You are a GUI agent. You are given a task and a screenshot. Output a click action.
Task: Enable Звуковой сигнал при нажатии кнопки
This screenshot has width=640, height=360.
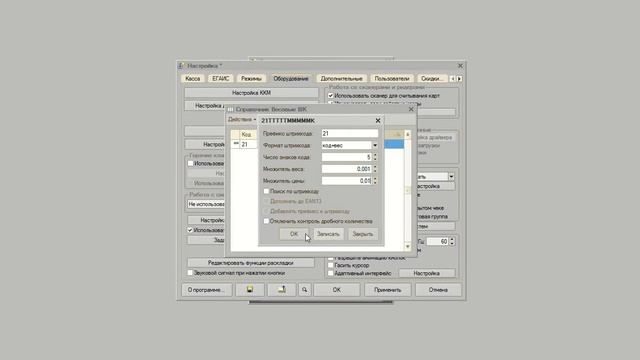190,273
